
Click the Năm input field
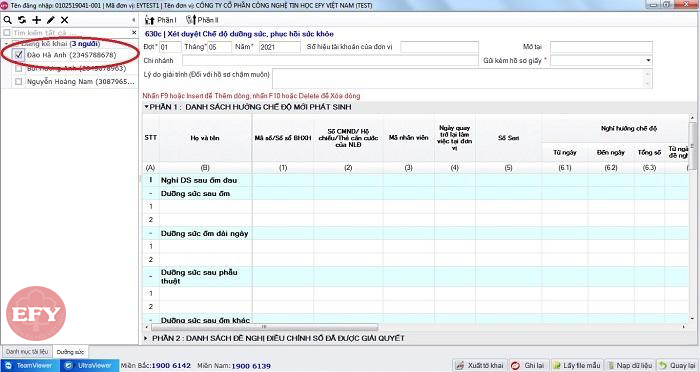coord(279,47)
